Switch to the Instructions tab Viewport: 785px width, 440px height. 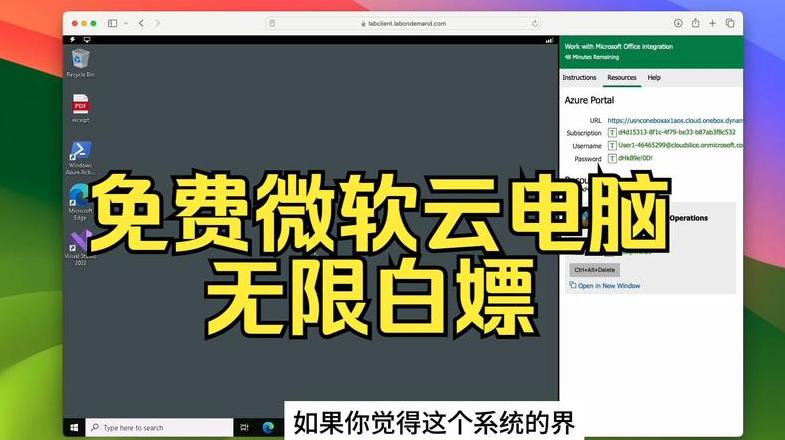[x=579, y=78]
